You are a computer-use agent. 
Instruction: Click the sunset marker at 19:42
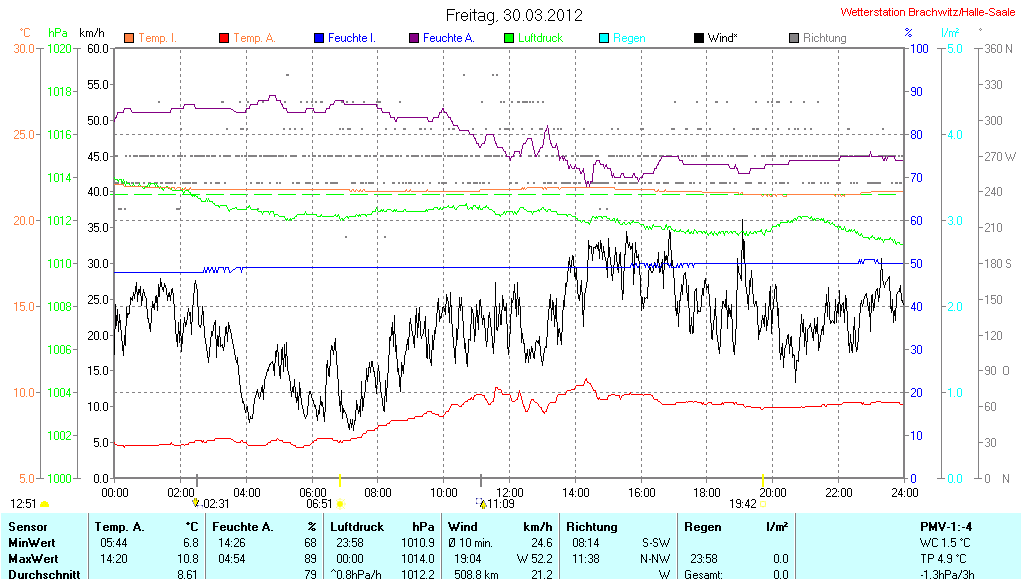[762, 504]
